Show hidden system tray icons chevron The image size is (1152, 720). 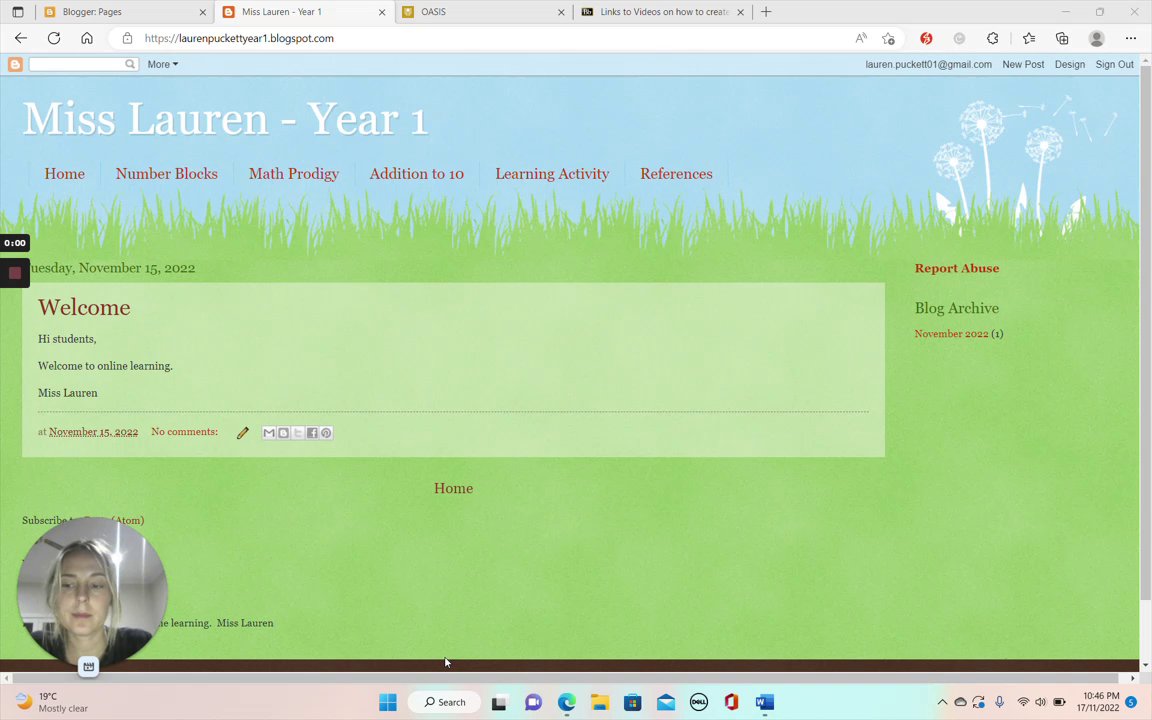click(x=942, y=702)
